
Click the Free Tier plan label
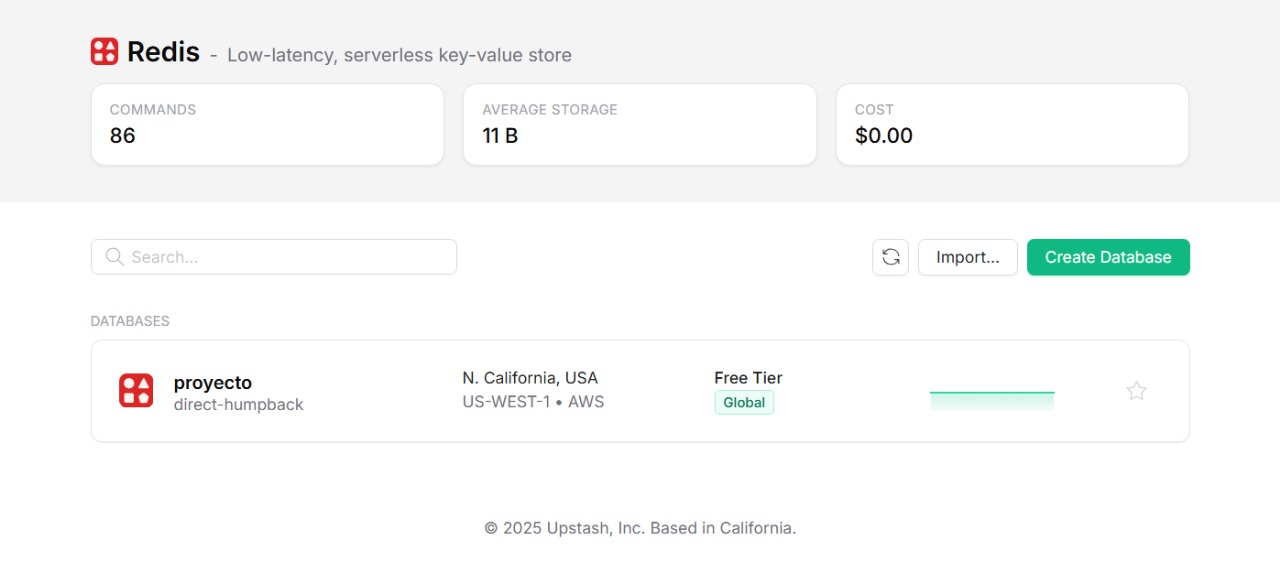[x=748, y=378]
